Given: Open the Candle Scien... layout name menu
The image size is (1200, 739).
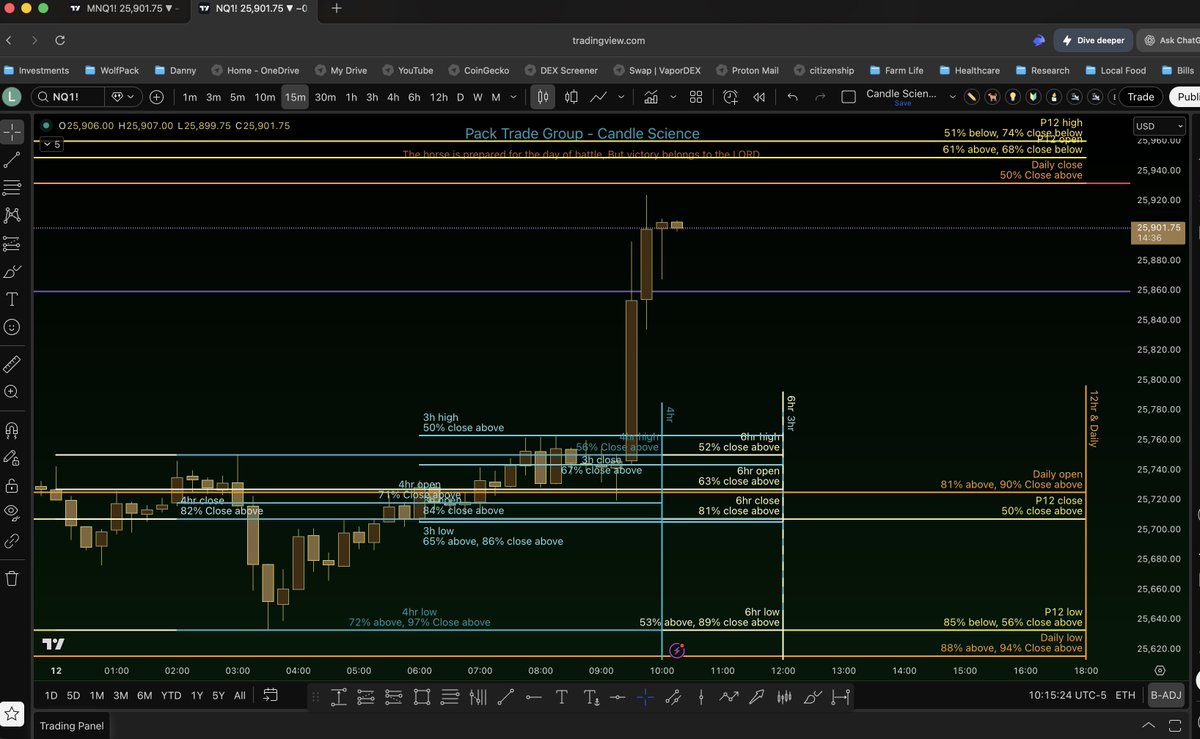Looking at the screenshot, I should (902, 97).
